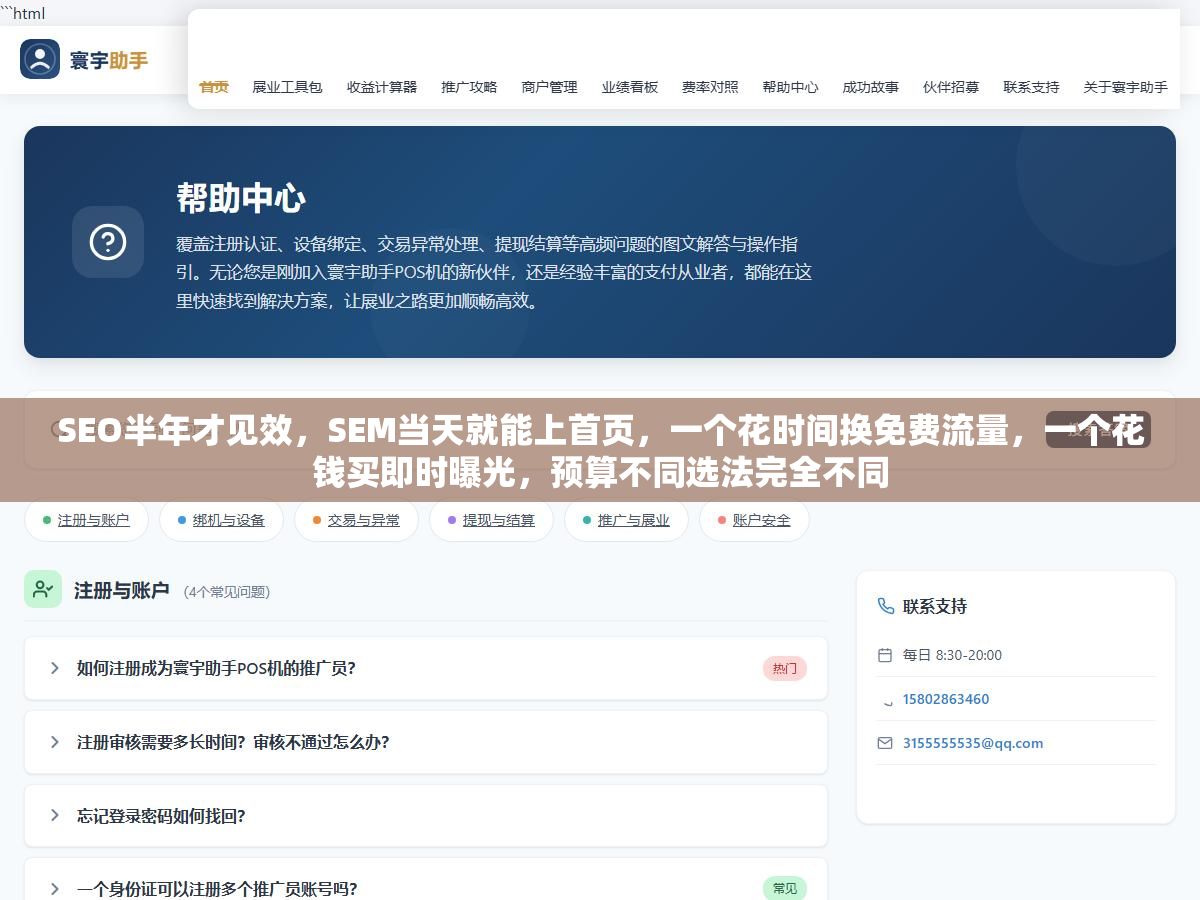Image resolution: width=1200 pixels, height=900 pixels.
Task: Go to 收益计算器 page
Action: coord(382,87)
